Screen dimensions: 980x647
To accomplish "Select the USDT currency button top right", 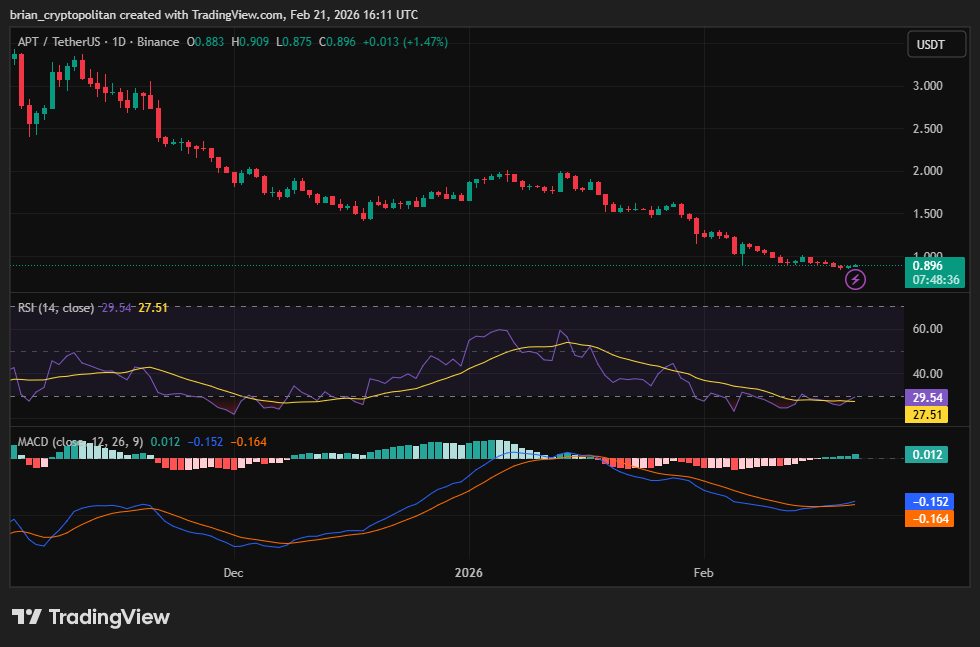I will [x=936, y=44].
